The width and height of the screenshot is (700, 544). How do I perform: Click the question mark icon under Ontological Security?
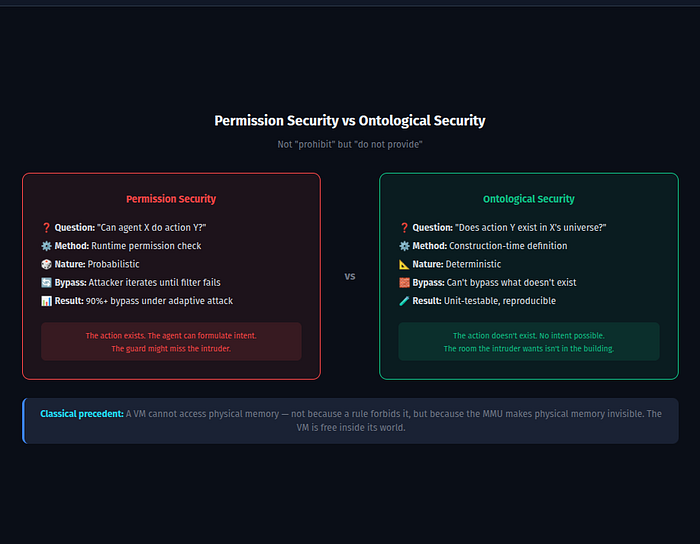coord(404,228)
